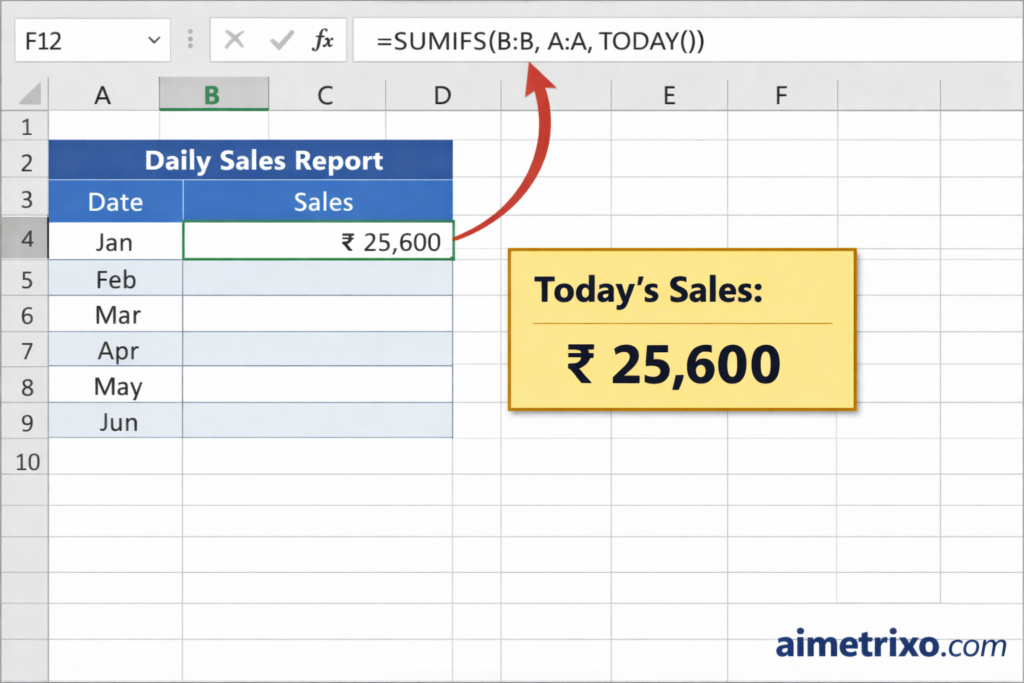The width and height of the screenshot is (1024, 683).
Task: Click the Insert Function (fx) icon
Action: click(x=325, y=40)
